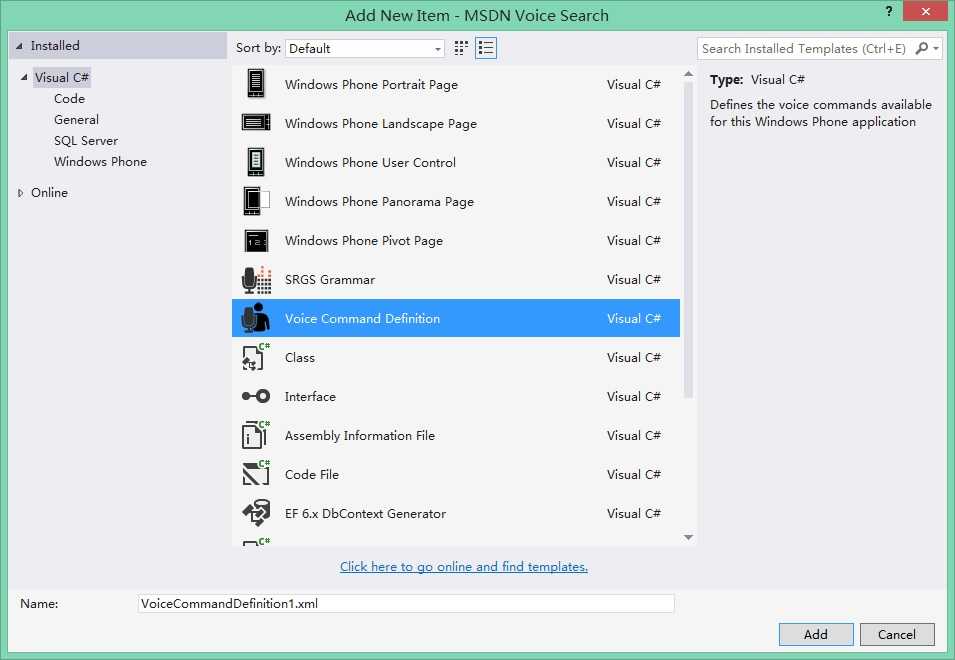Expand the Online section
The width and height of the screenshot is (955, 660).
click(x=20, y=192)
